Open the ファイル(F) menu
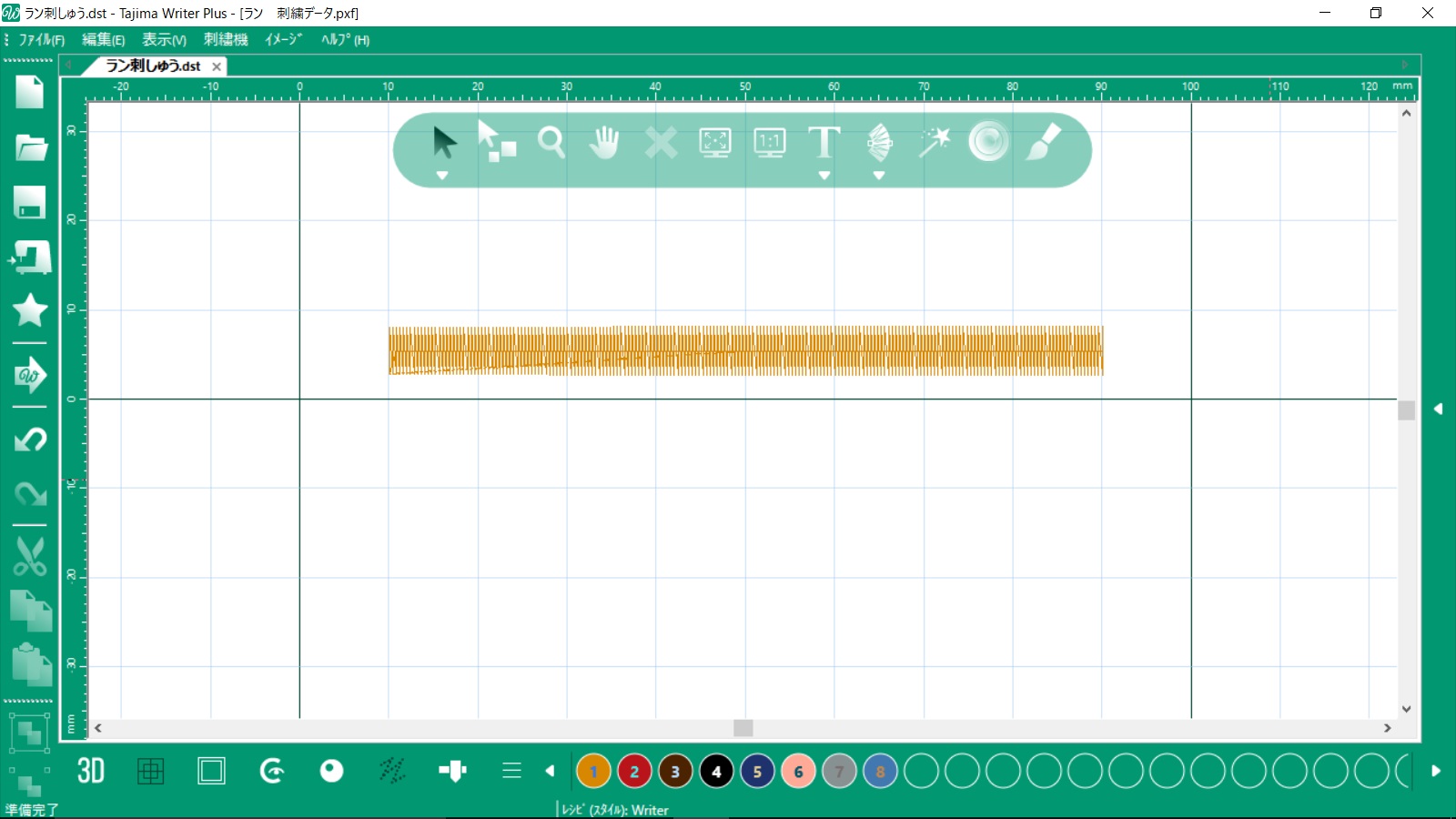 [x=41, y=39]
